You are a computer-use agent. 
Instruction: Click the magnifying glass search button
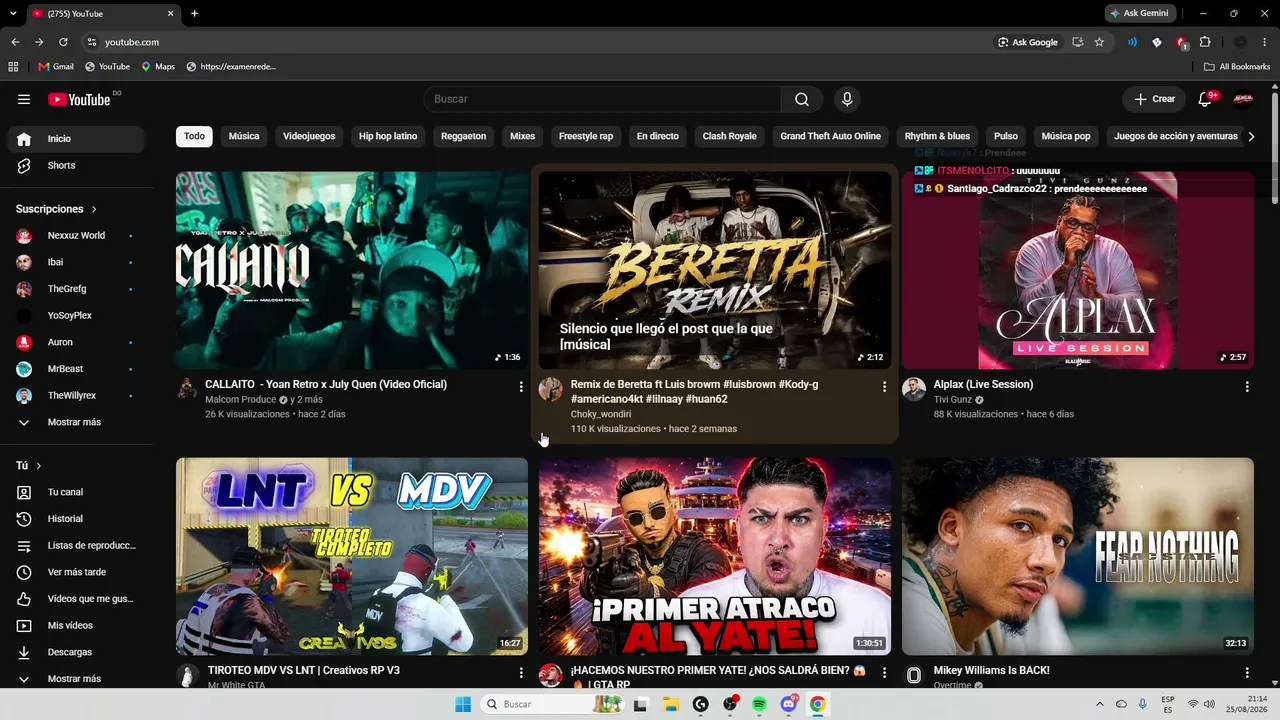click(x=802, y=99)
